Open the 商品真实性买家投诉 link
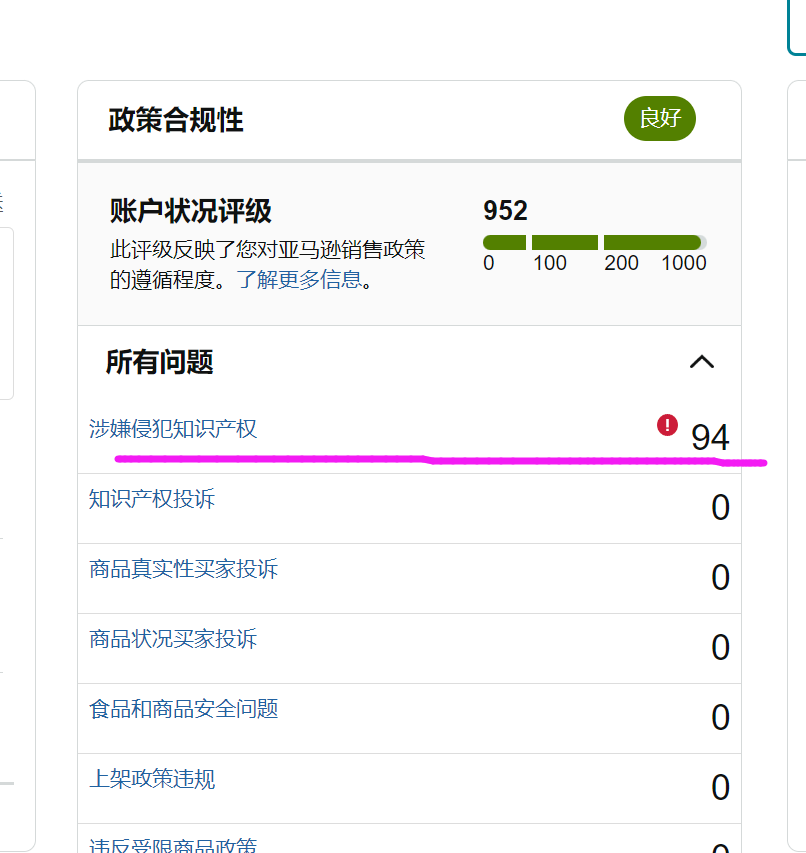This screenshot has width=806, height=853. click(x=183, y=569)
